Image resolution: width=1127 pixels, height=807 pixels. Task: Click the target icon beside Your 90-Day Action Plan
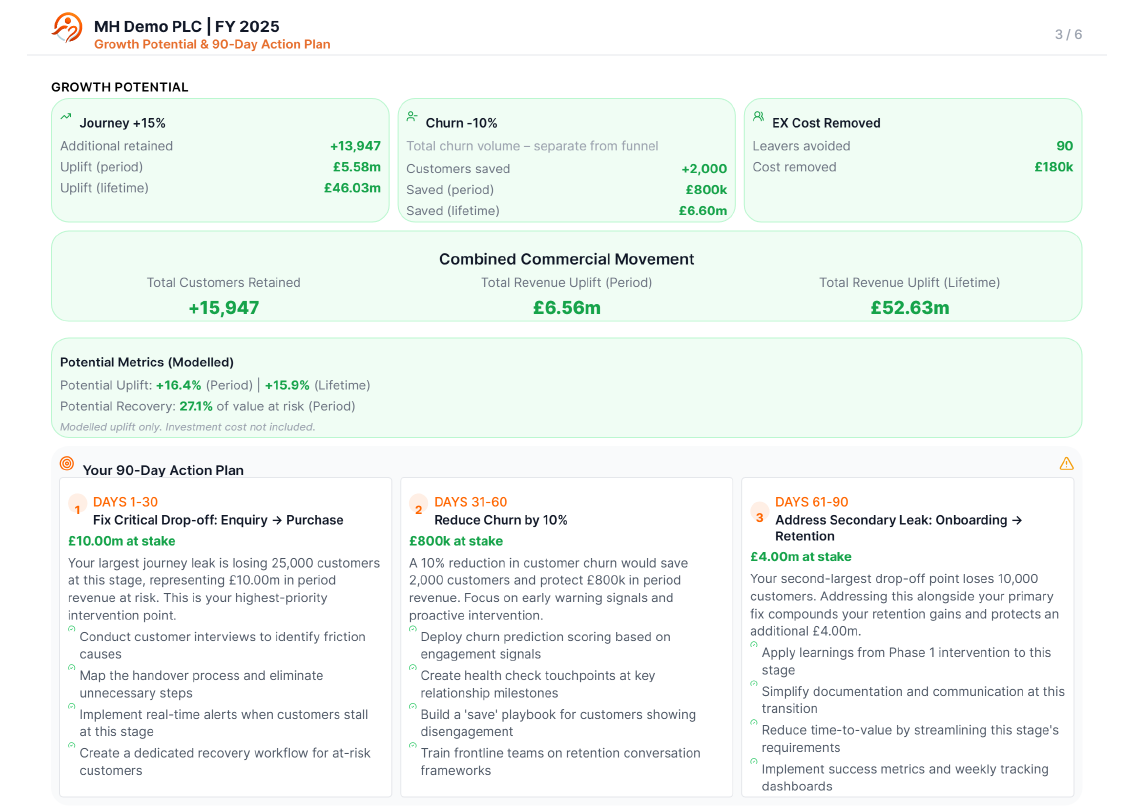[x=67, y=464]
